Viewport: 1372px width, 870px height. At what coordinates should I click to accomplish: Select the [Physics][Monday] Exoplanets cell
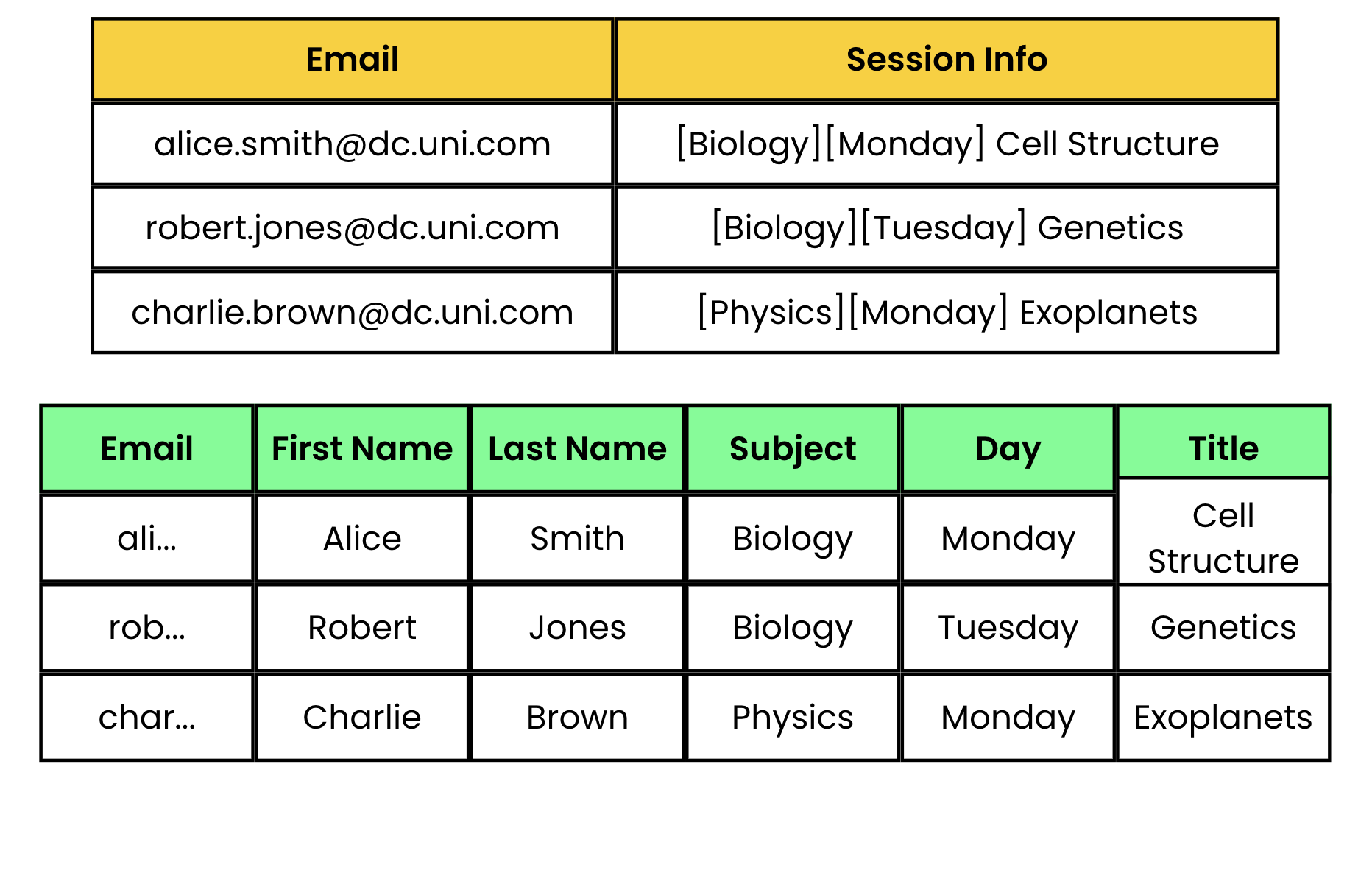point(947,312)
